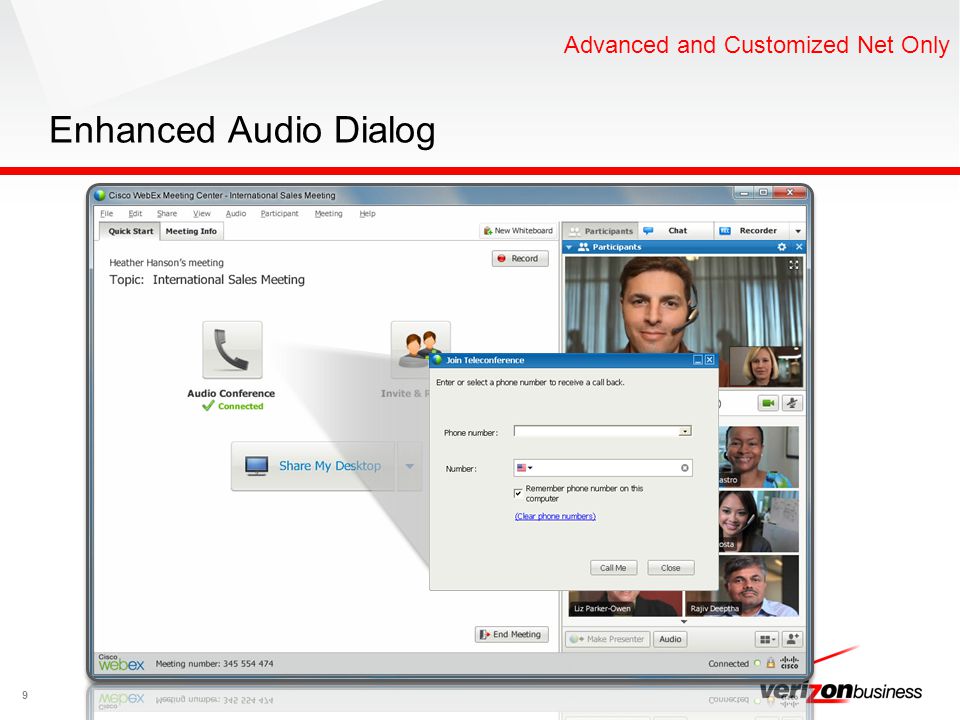
Task: Click the connection status indicator circle
Action: pos(757,663)
